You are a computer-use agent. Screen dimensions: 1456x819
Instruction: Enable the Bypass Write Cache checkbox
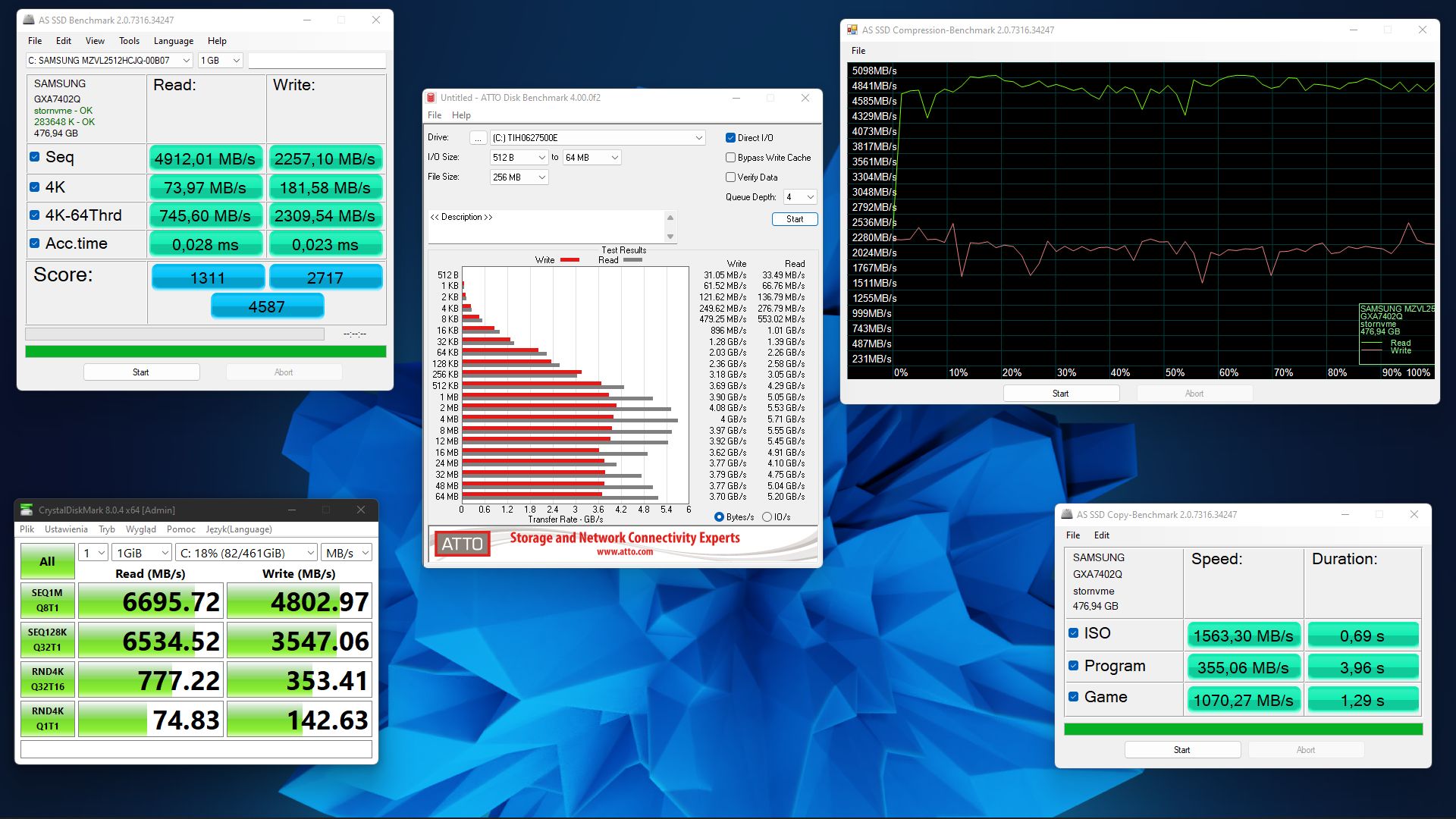click(730, 158)
